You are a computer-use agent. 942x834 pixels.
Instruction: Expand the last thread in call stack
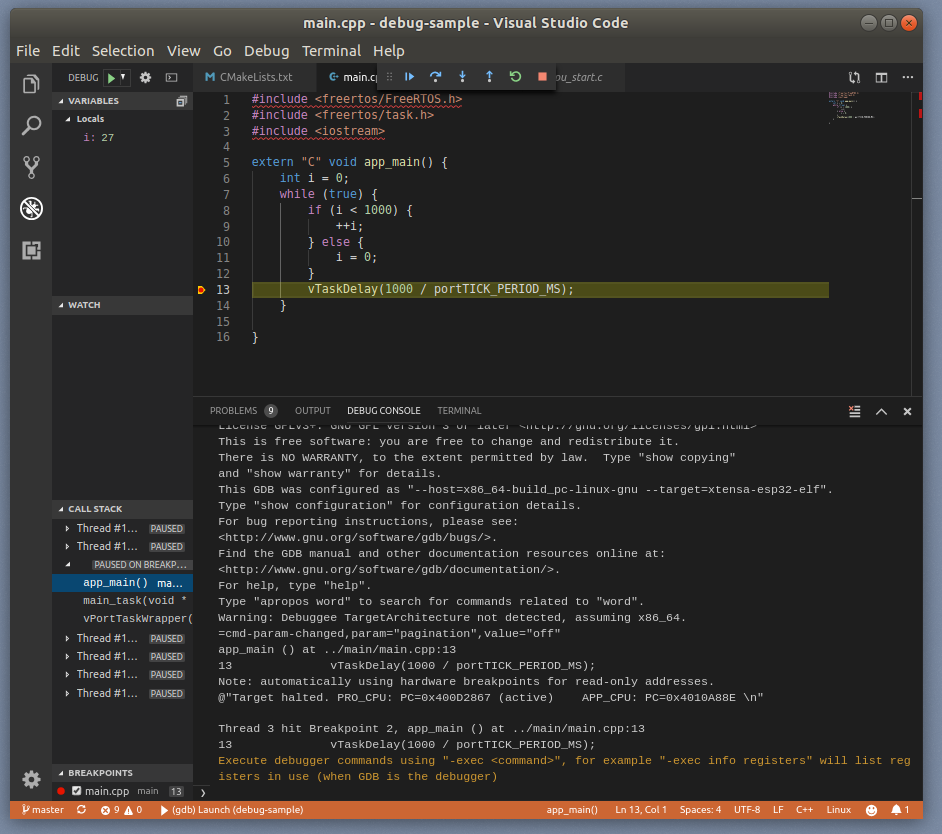point(67,693)
